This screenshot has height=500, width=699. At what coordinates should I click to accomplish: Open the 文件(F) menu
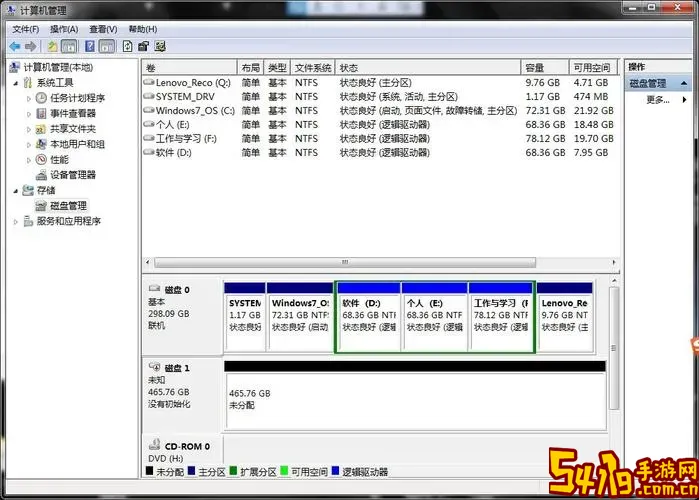point(25,29)
